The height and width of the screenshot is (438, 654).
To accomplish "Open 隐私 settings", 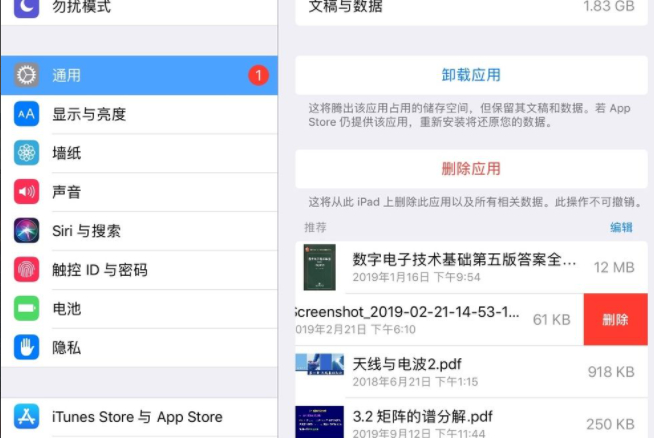I will (x=139, y=347).
